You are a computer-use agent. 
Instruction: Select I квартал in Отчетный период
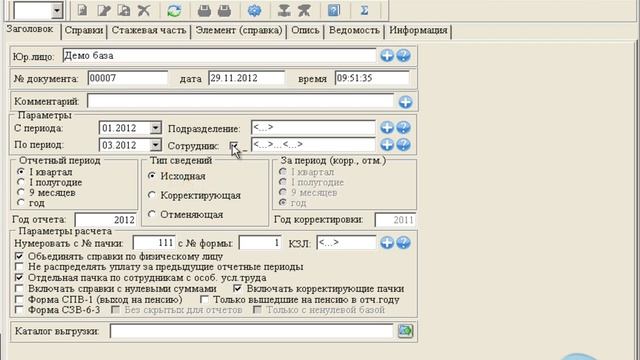pos(21,172)
